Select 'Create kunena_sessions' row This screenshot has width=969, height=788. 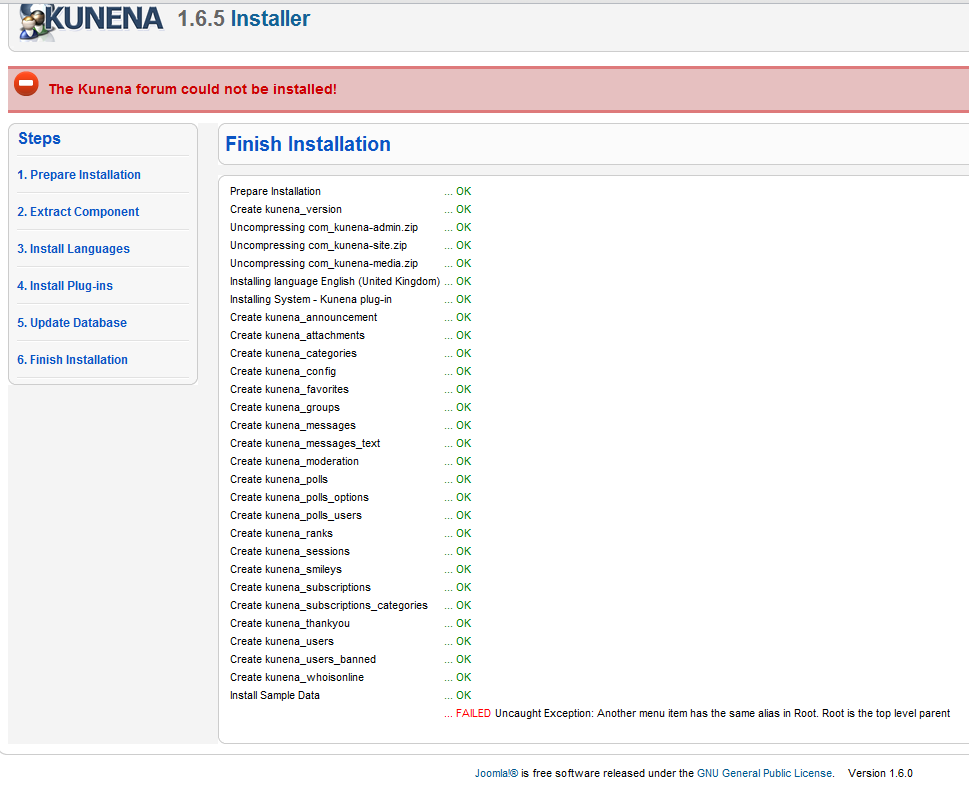350,551
